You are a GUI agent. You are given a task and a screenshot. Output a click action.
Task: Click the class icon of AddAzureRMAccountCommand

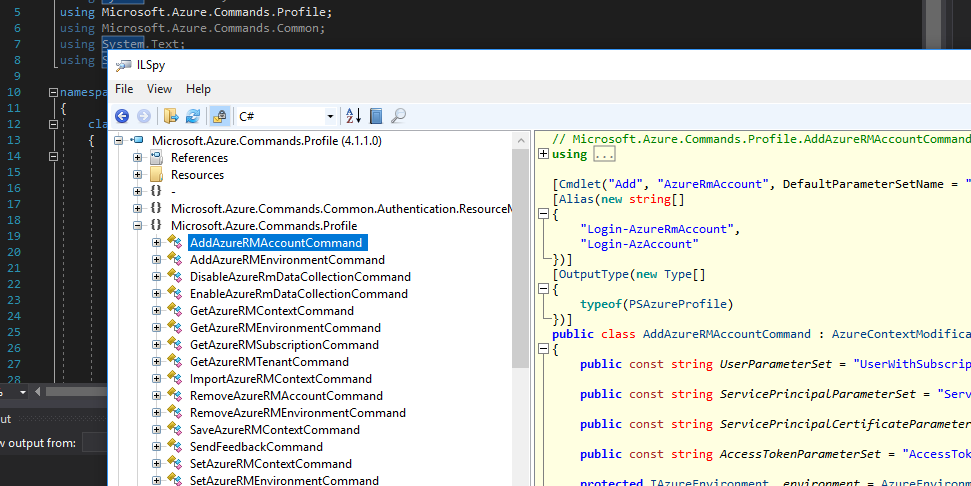click(x=175, y=243)
